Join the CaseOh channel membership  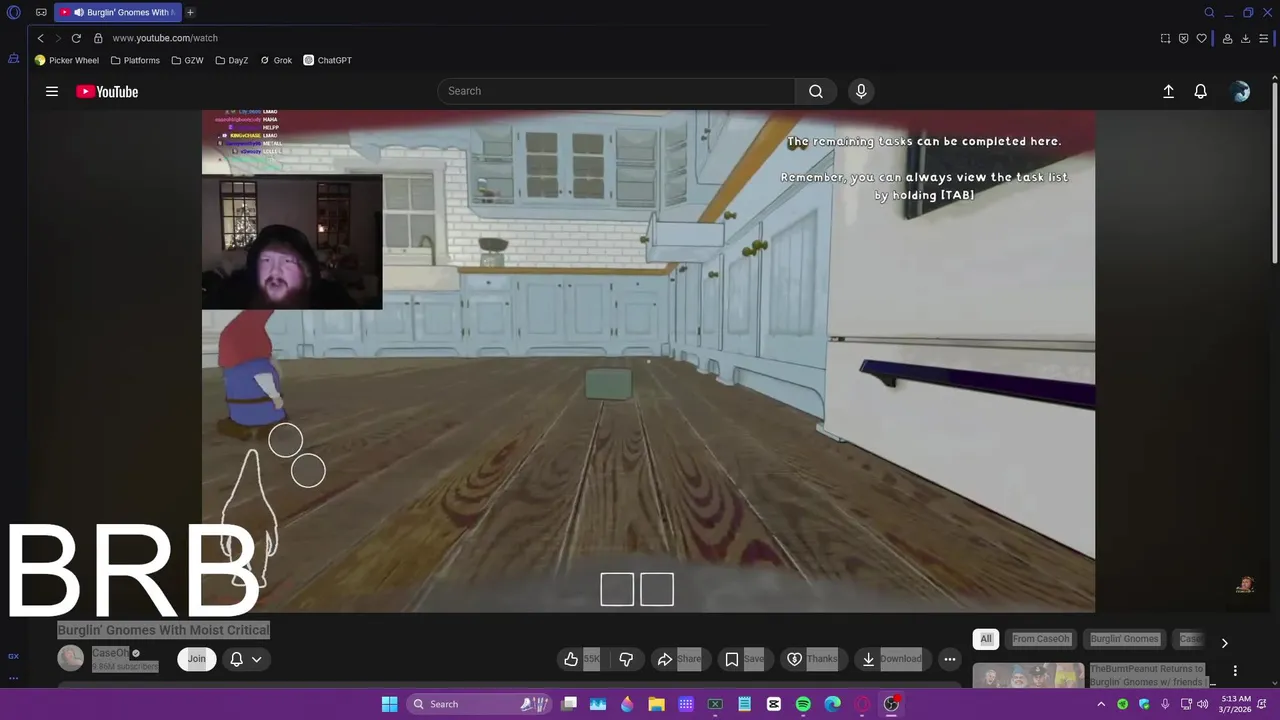tap(197, 659)
